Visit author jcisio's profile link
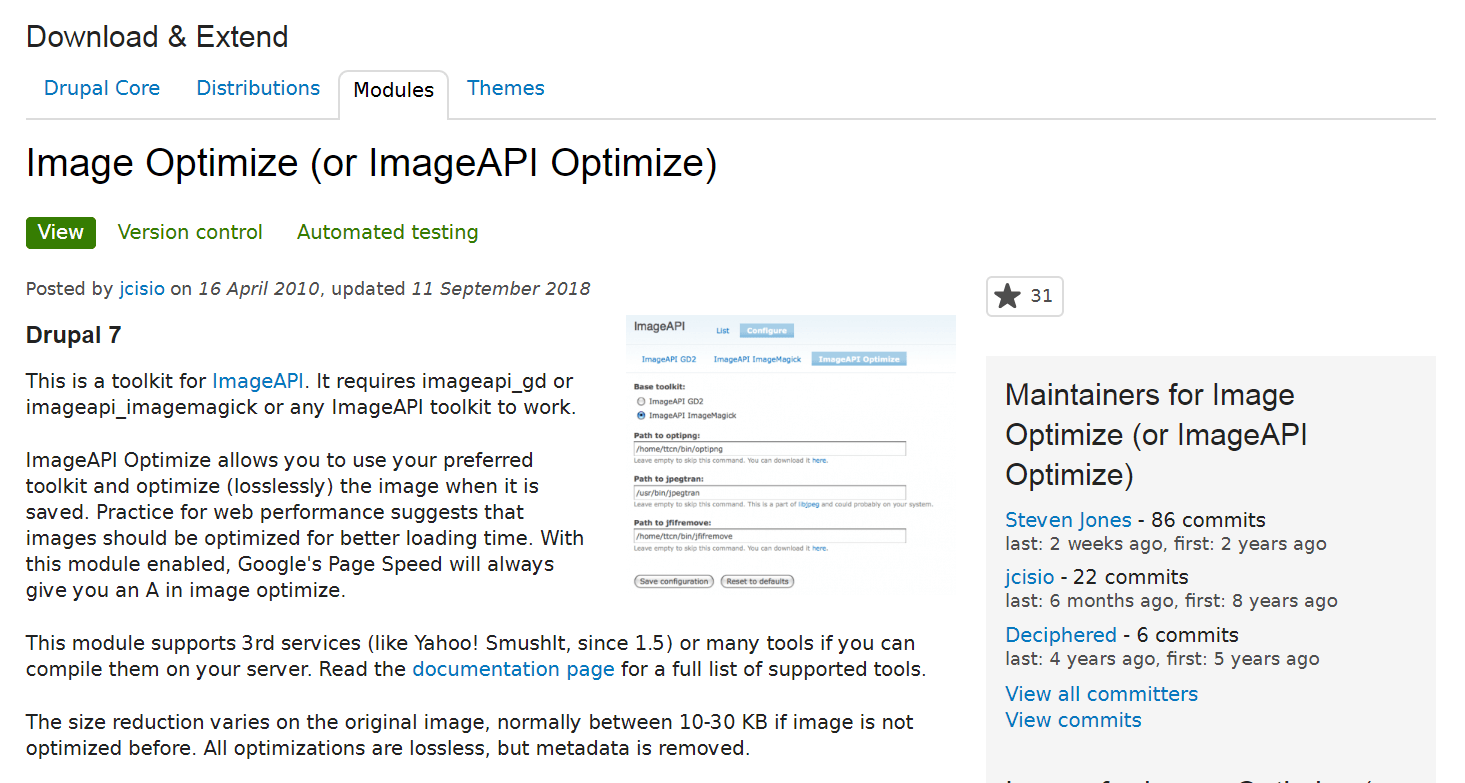 point(141,289)
